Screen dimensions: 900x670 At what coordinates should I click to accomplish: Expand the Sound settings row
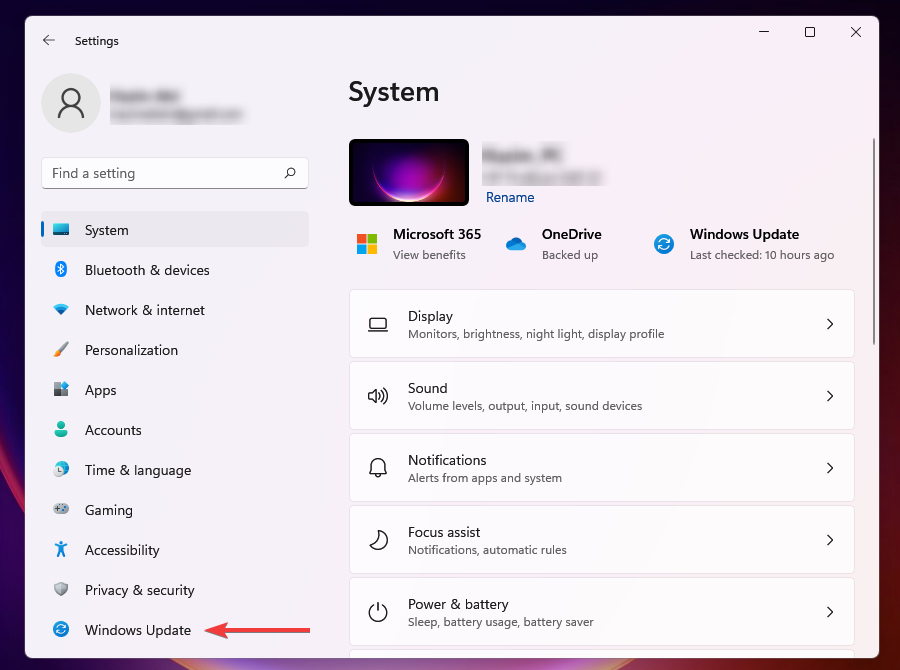[830, 396]
